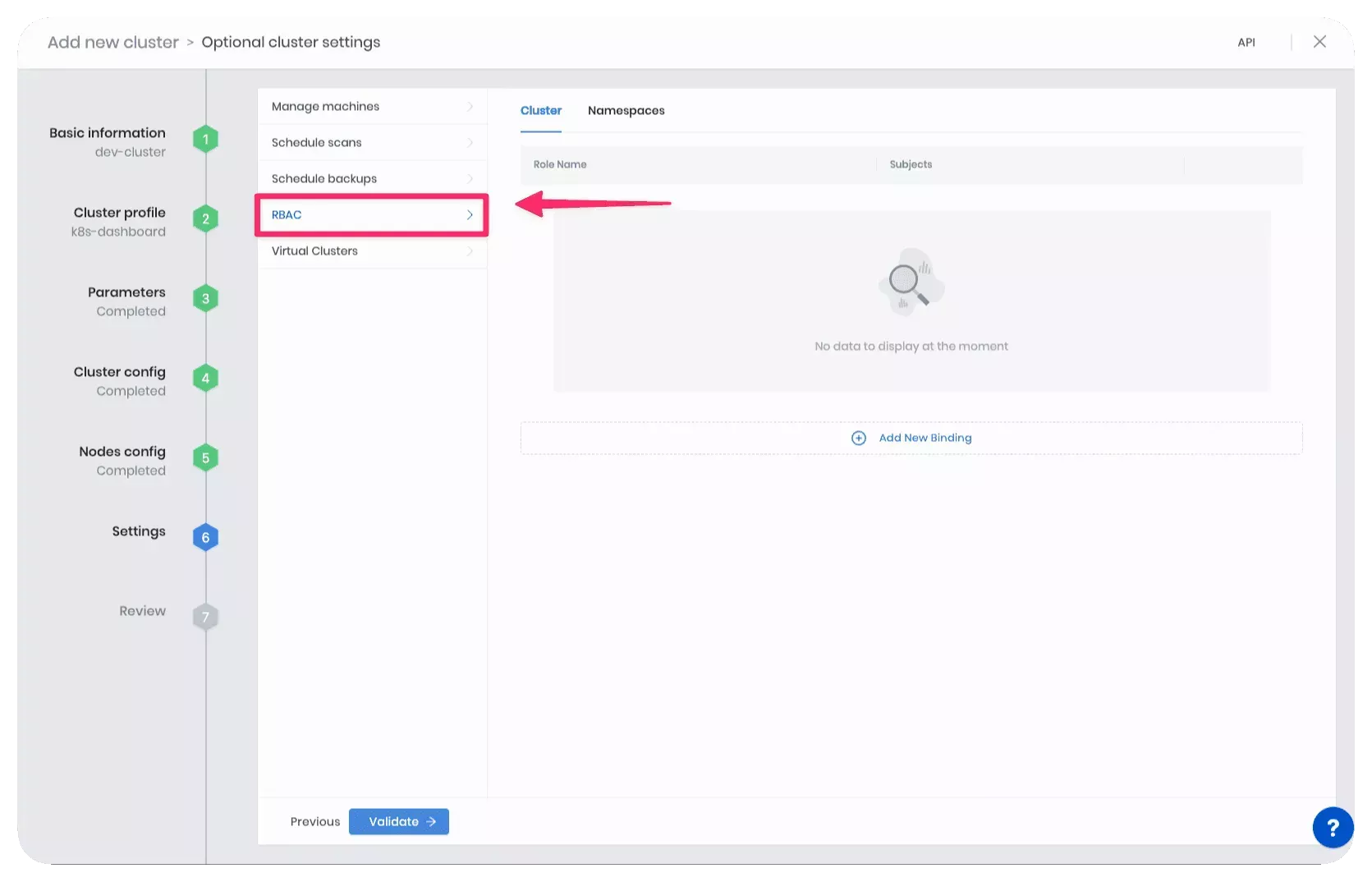Click the Role Name column header

tap(560, 164)
